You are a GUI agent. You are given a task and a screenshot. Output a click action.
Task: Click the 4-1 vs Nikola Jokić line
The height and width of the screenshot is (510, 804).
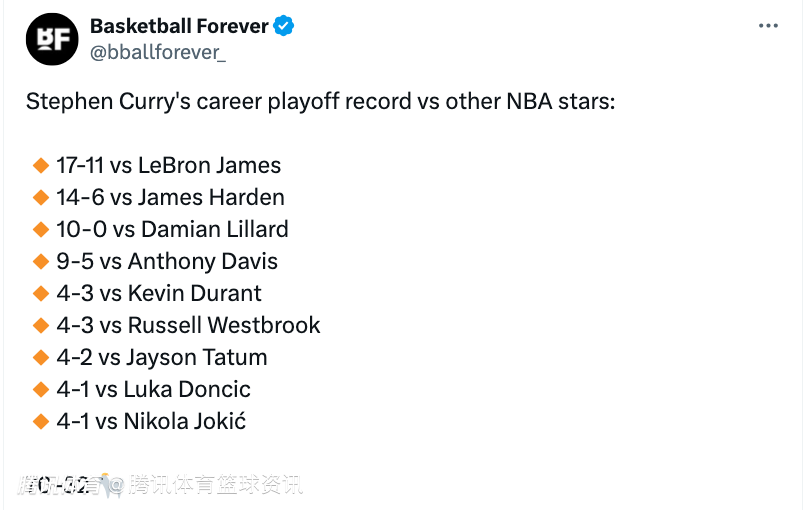(151, 422)
